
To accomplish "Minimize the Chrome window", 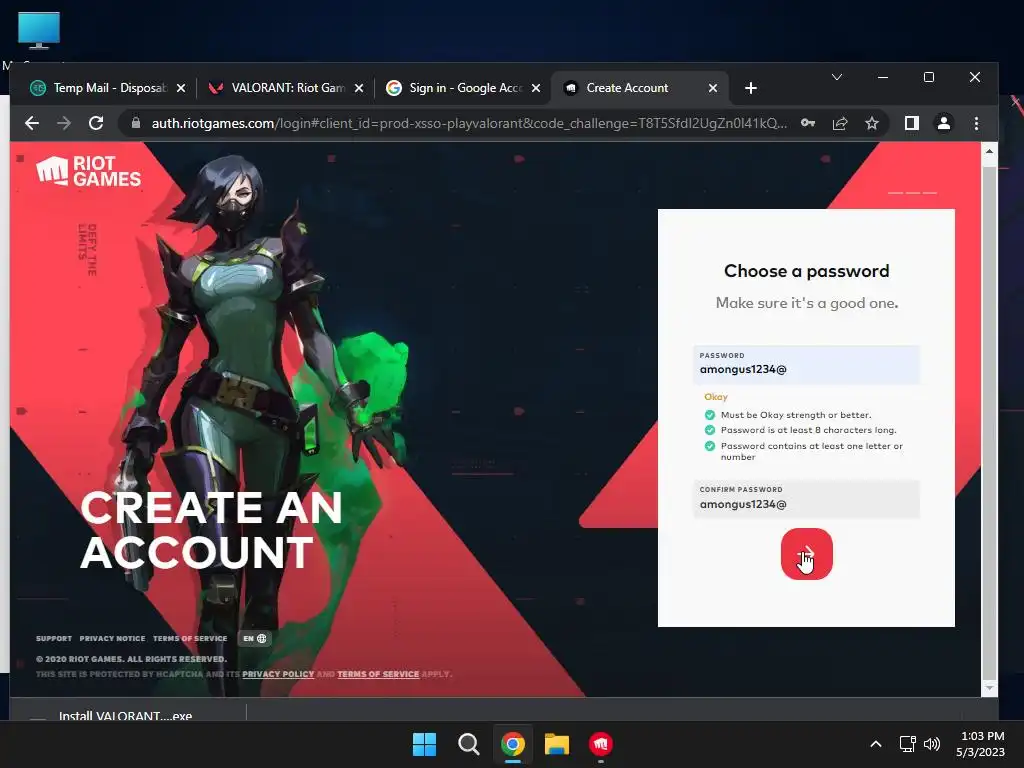I will 883,77.
